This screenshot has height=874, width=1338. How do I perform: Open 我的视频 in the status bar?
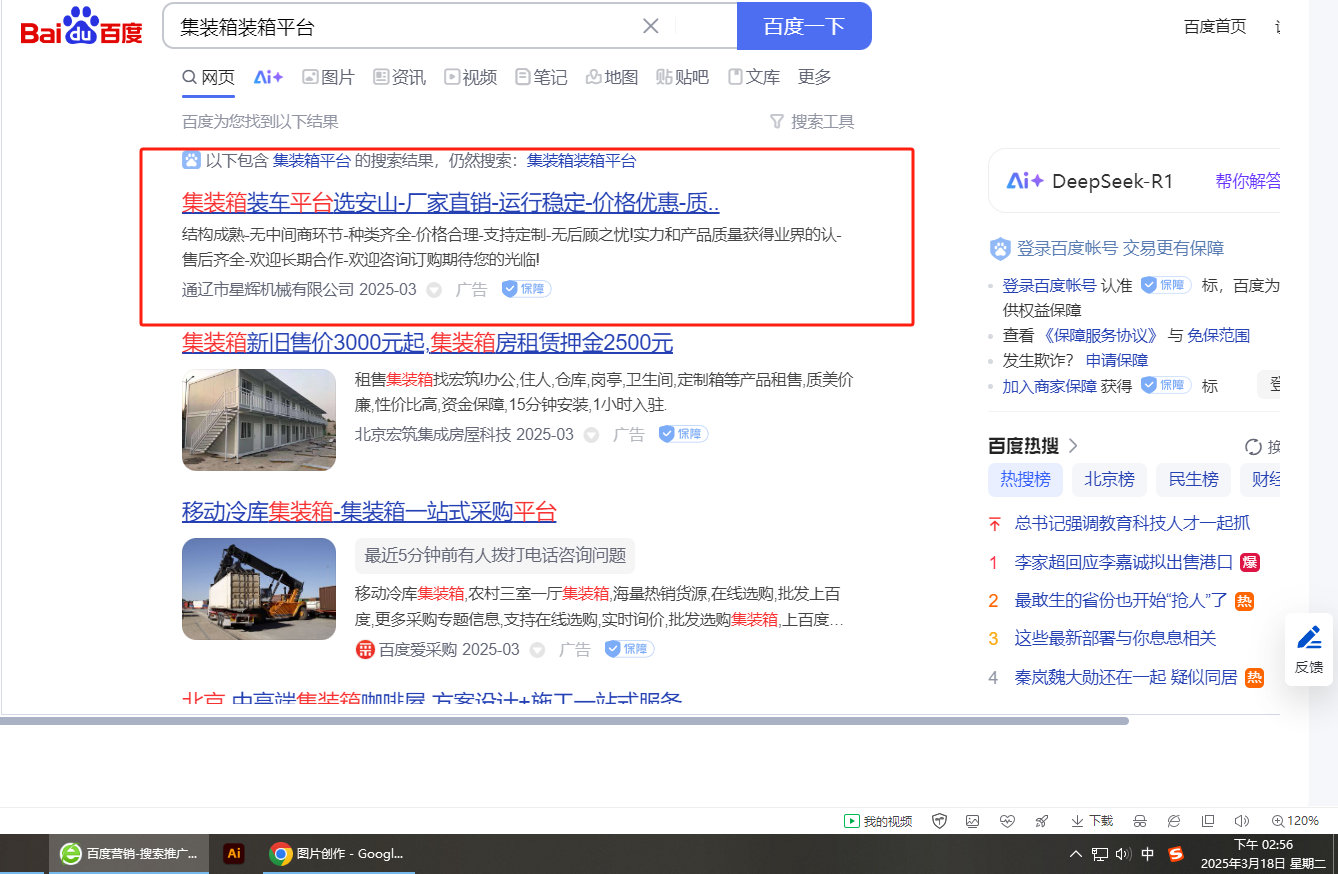[878, 821]
